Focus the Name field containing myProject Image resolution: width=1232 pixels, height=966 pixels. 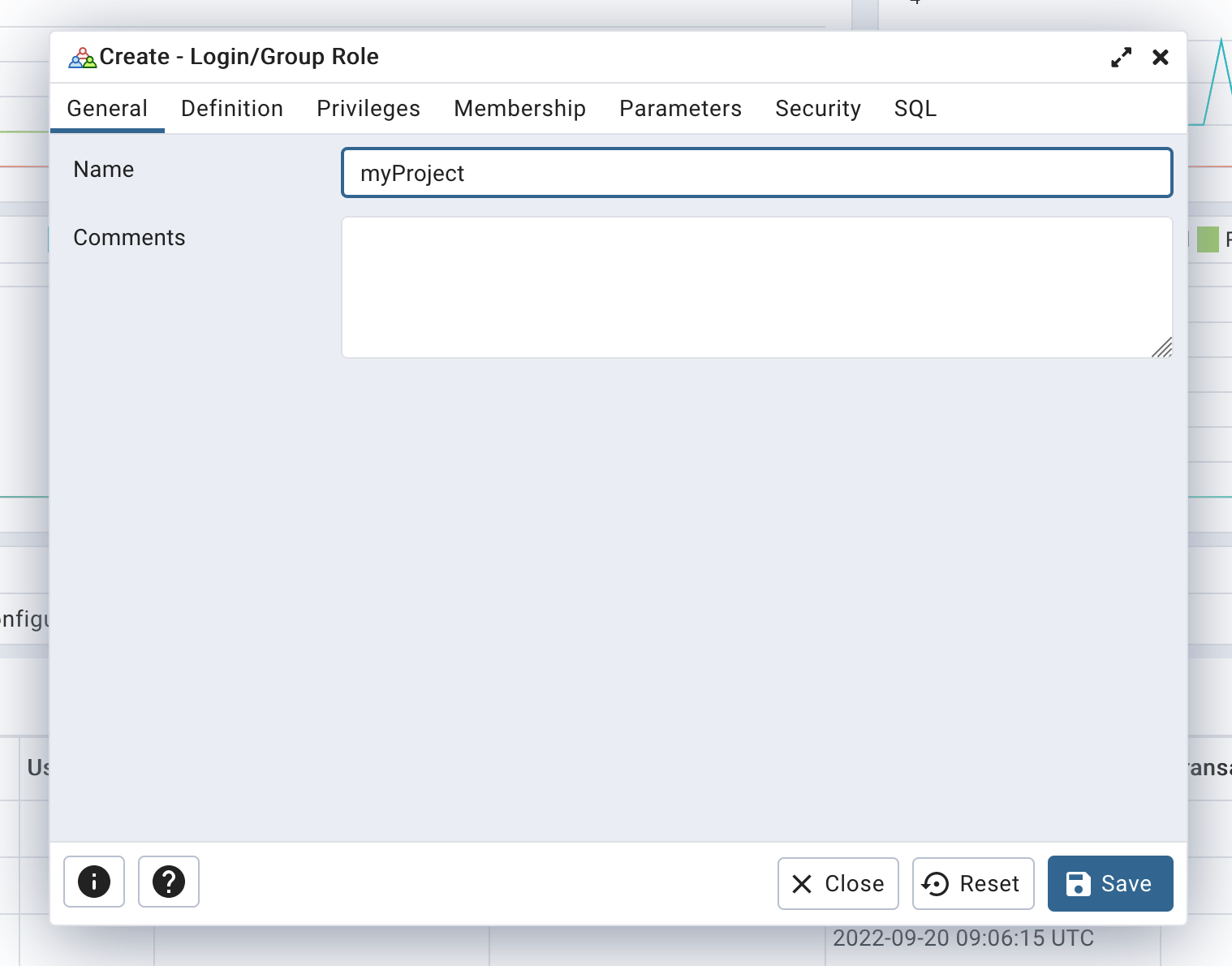[756, 173]
